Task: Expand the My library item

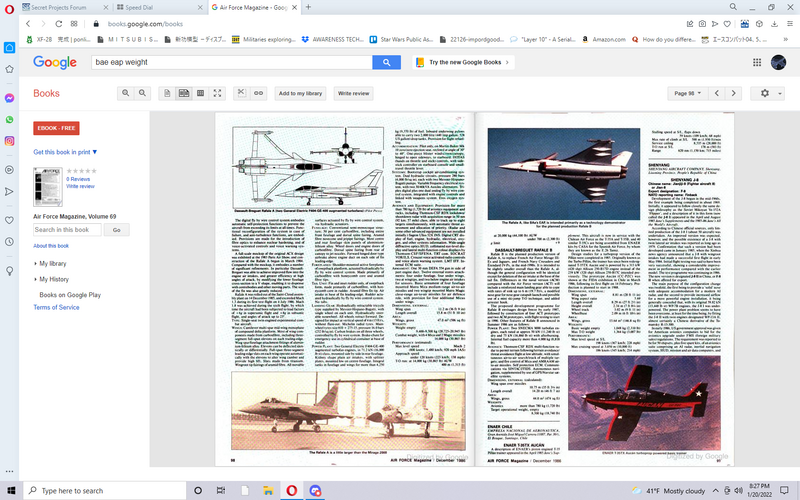Action: [x=53, y=264]
